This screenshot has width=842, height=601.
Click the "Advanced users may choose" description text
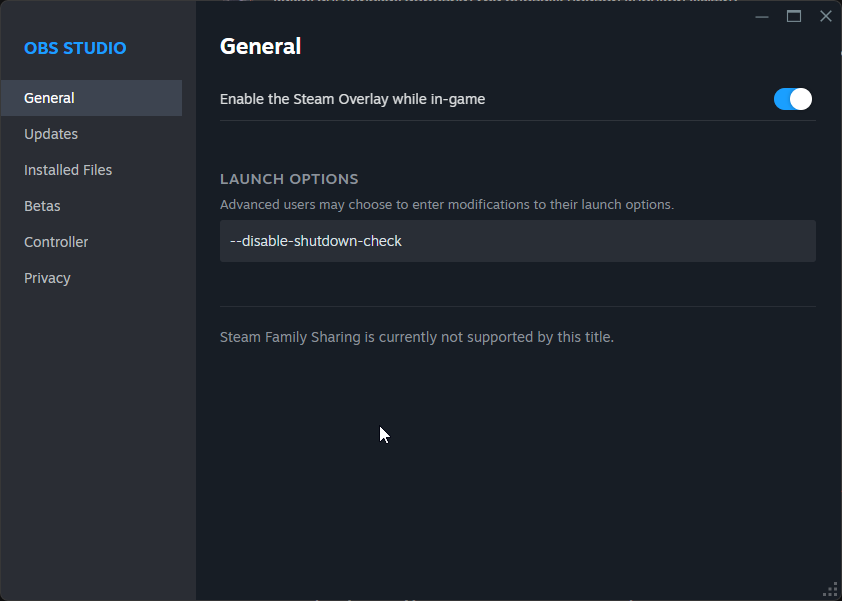[447, 204]
